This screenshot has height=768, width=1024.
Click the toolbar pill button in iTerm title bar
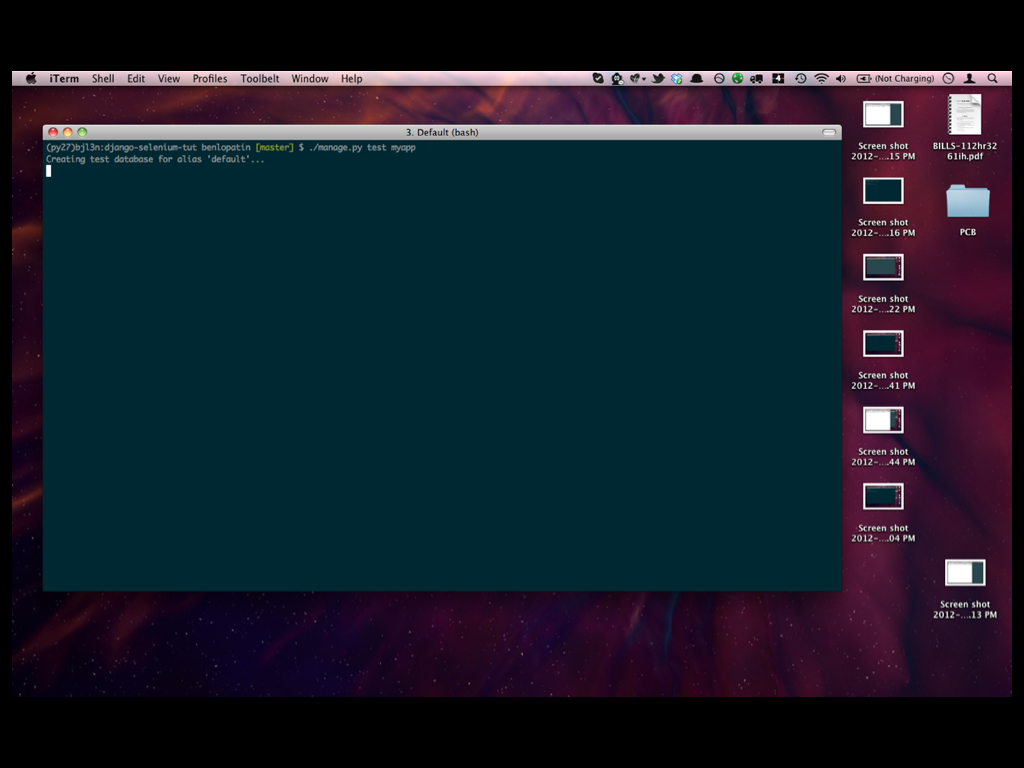tap(829, 132)
